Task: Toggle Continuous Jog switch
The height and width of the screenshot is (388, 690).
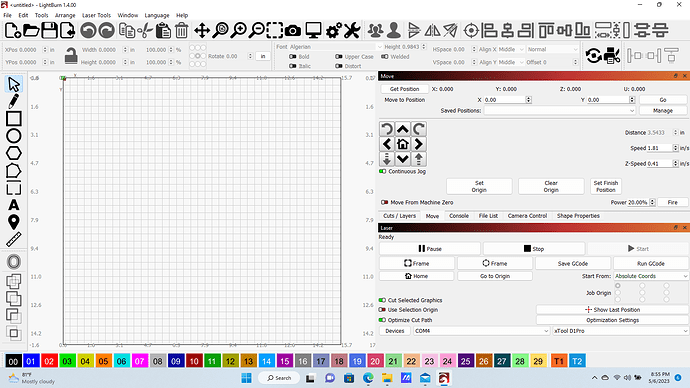Action: (382, 172)
